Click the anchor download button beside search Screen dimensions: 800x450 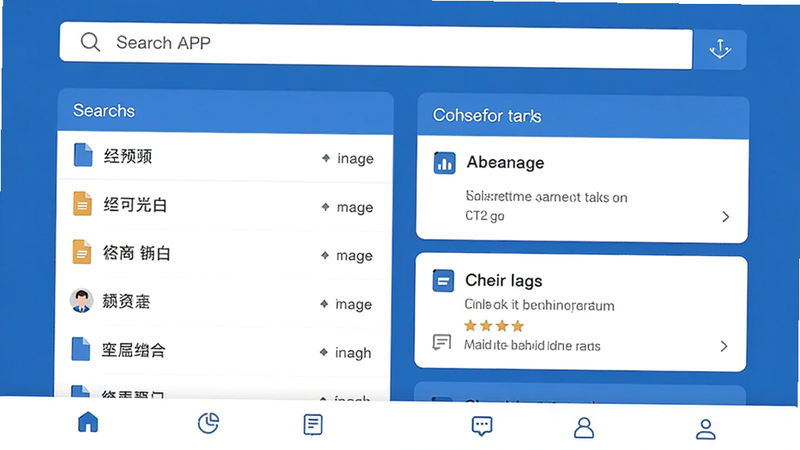720,49
